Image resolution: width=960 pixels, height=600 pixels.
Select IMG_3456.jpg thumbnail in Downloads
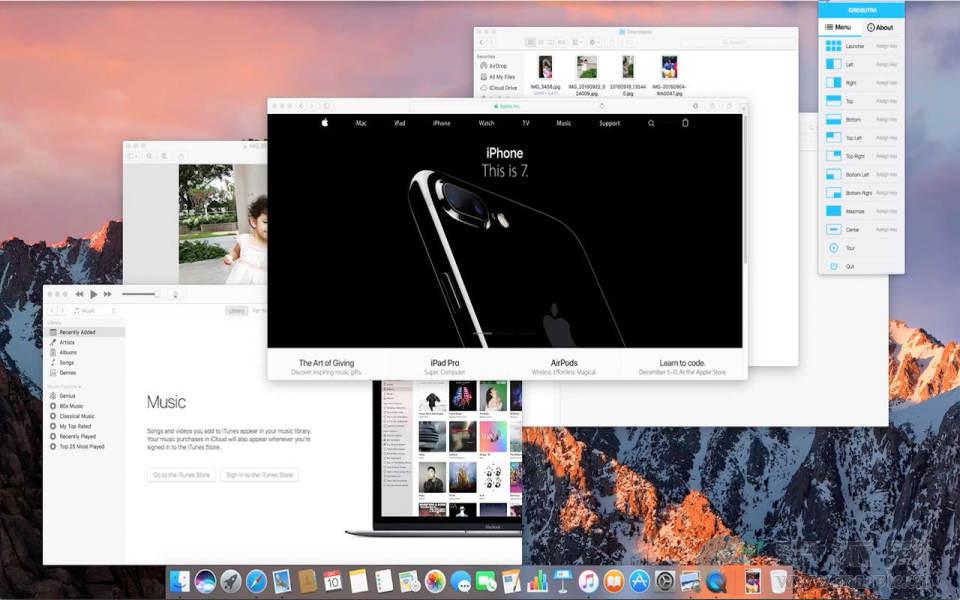click(x=545, y=67)
